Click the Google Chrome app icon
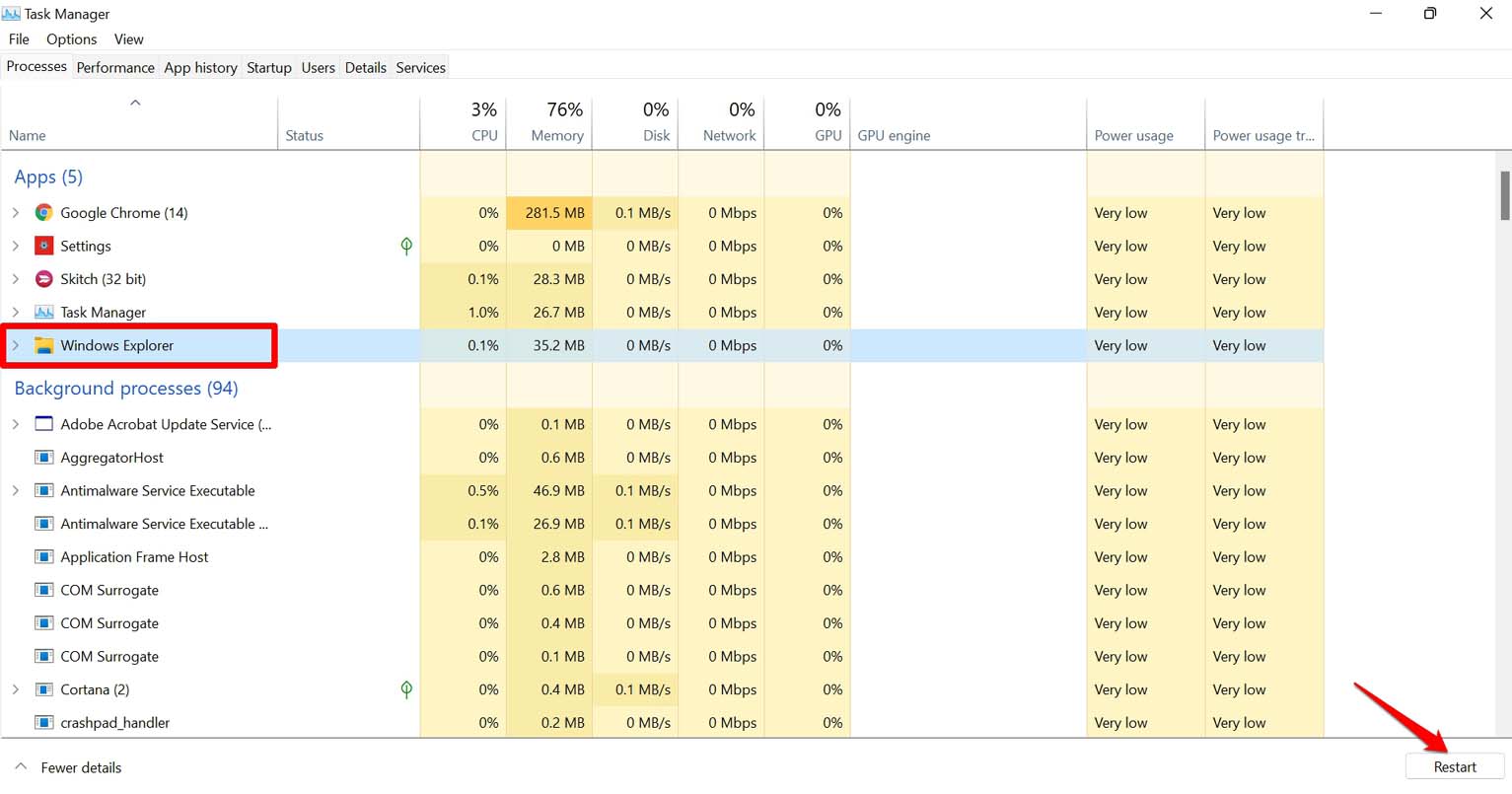The image size is (1512, 794). (x=43, y=213)
